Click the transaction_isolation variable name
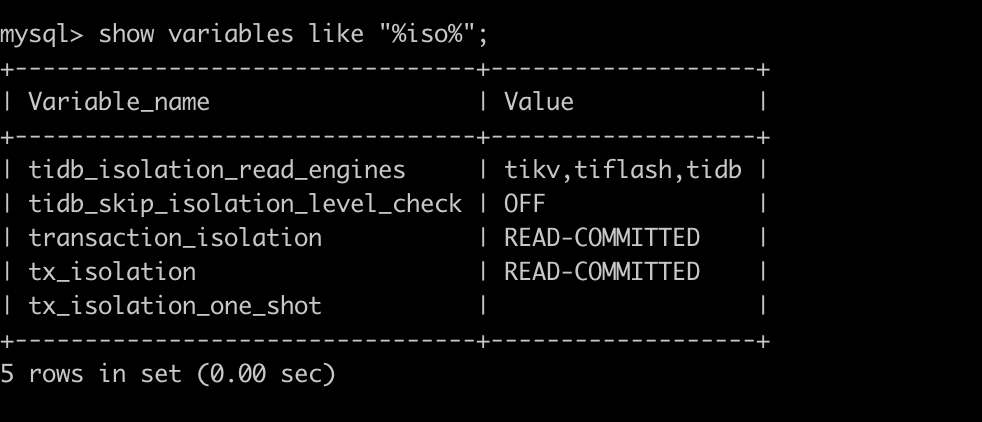The width and height of the screenshot is (982, 422). pos(175,238)
